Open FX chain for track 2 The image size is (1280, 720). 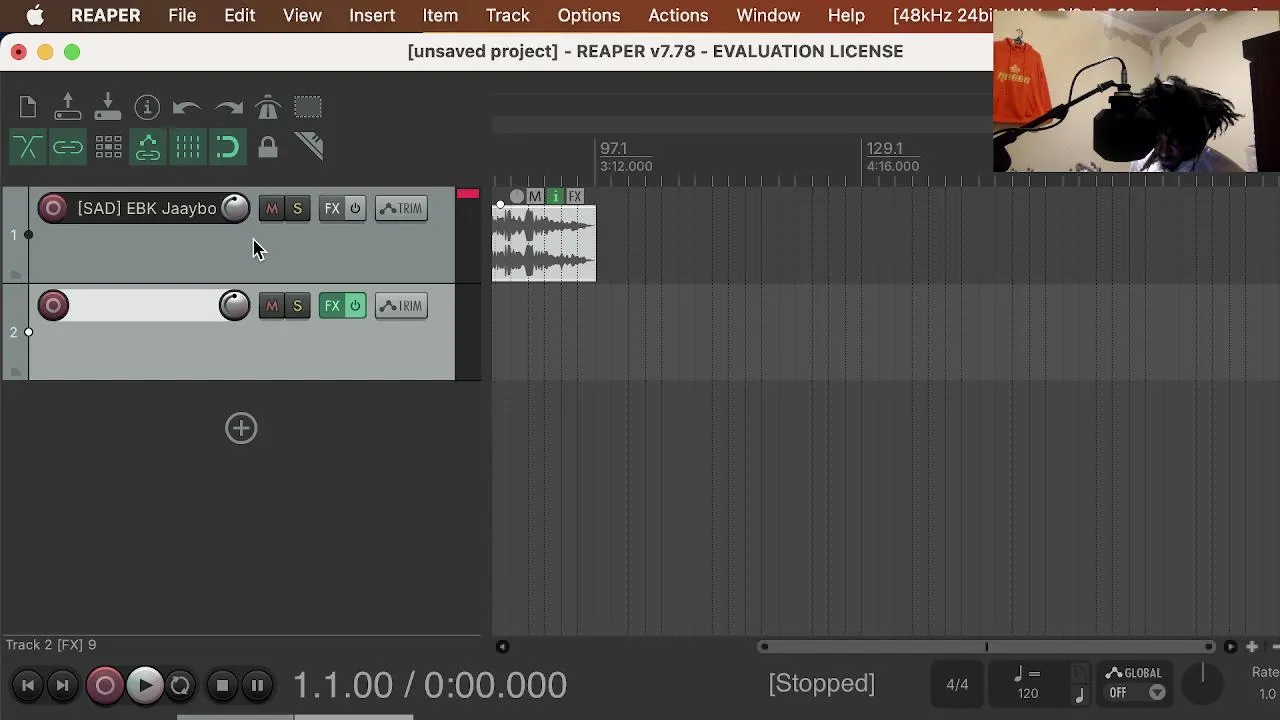[332, 305]
